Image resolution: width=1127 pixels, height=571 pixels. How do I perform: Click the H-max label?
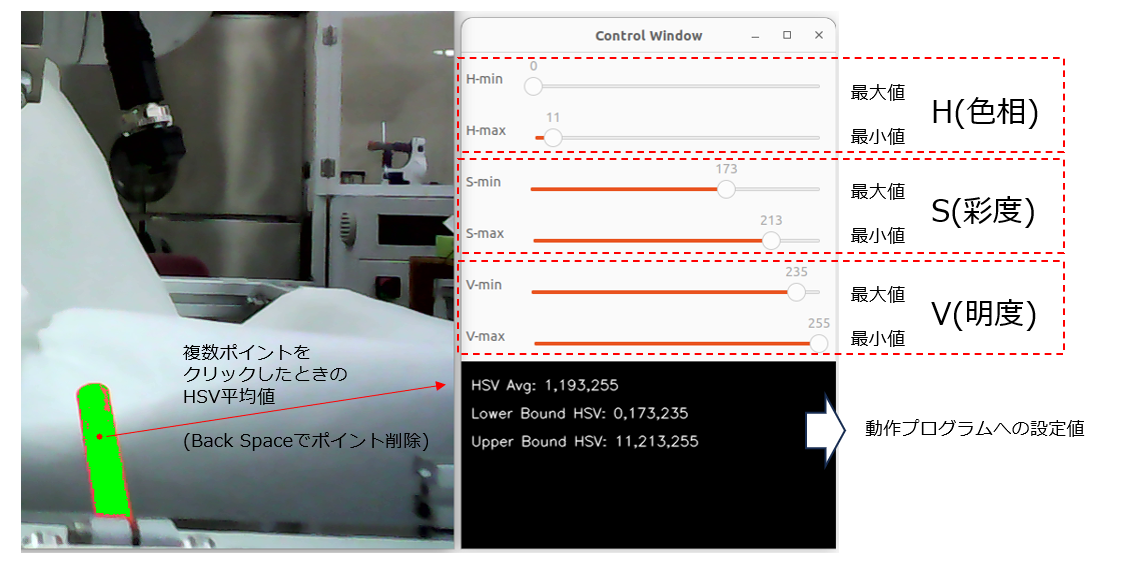coord(486,130)
